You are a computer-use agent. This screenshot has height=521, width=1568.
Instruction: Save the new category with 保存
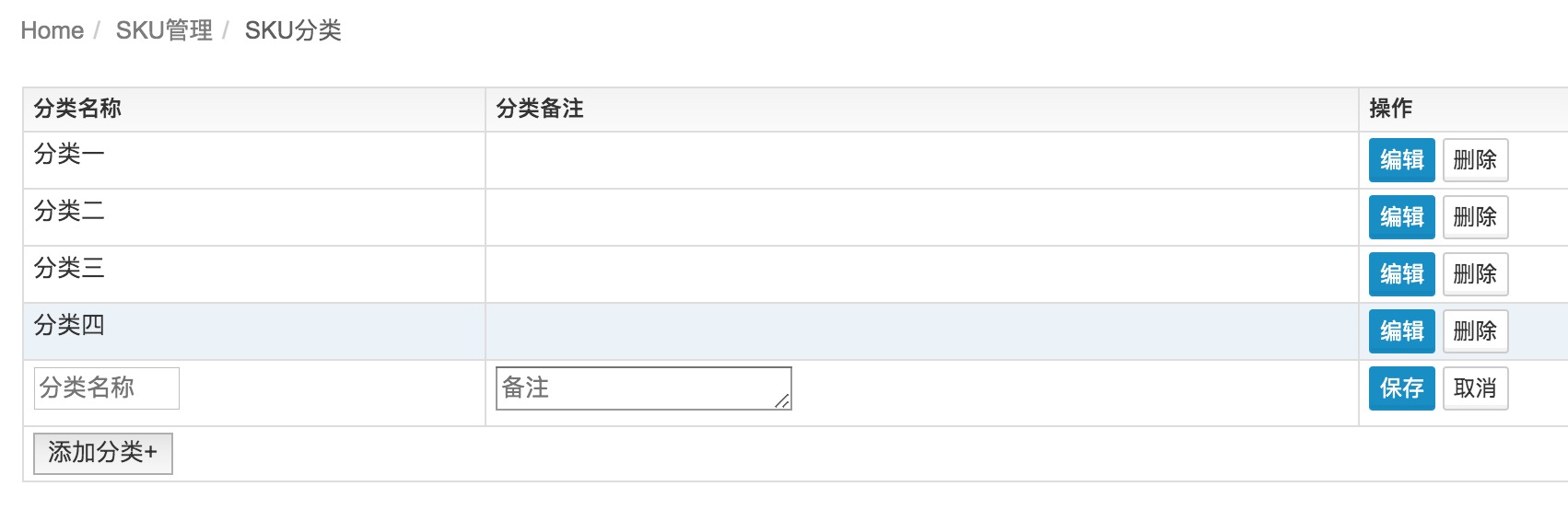pyautogui.click(x=1401, y=388)
